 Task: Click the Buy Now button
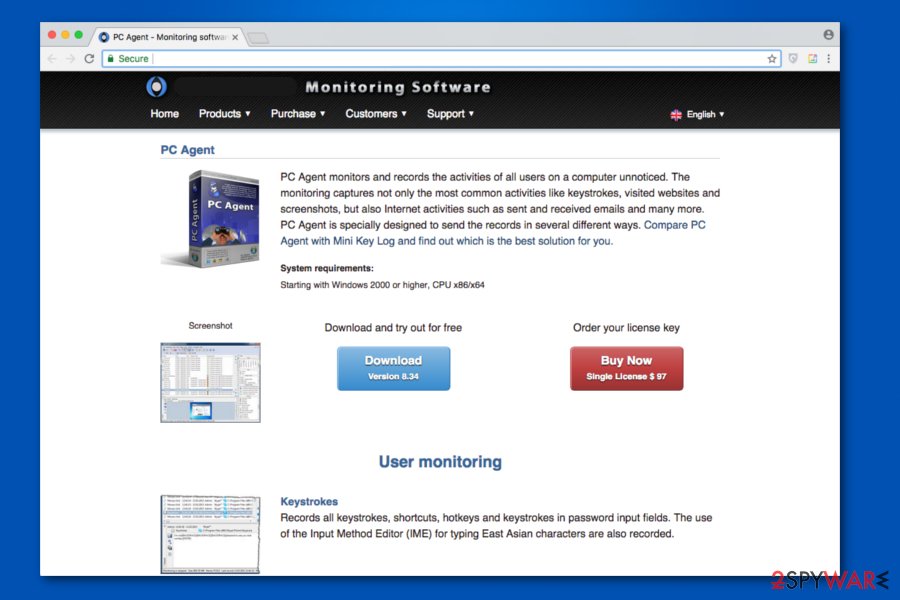[x=626, y=368]
